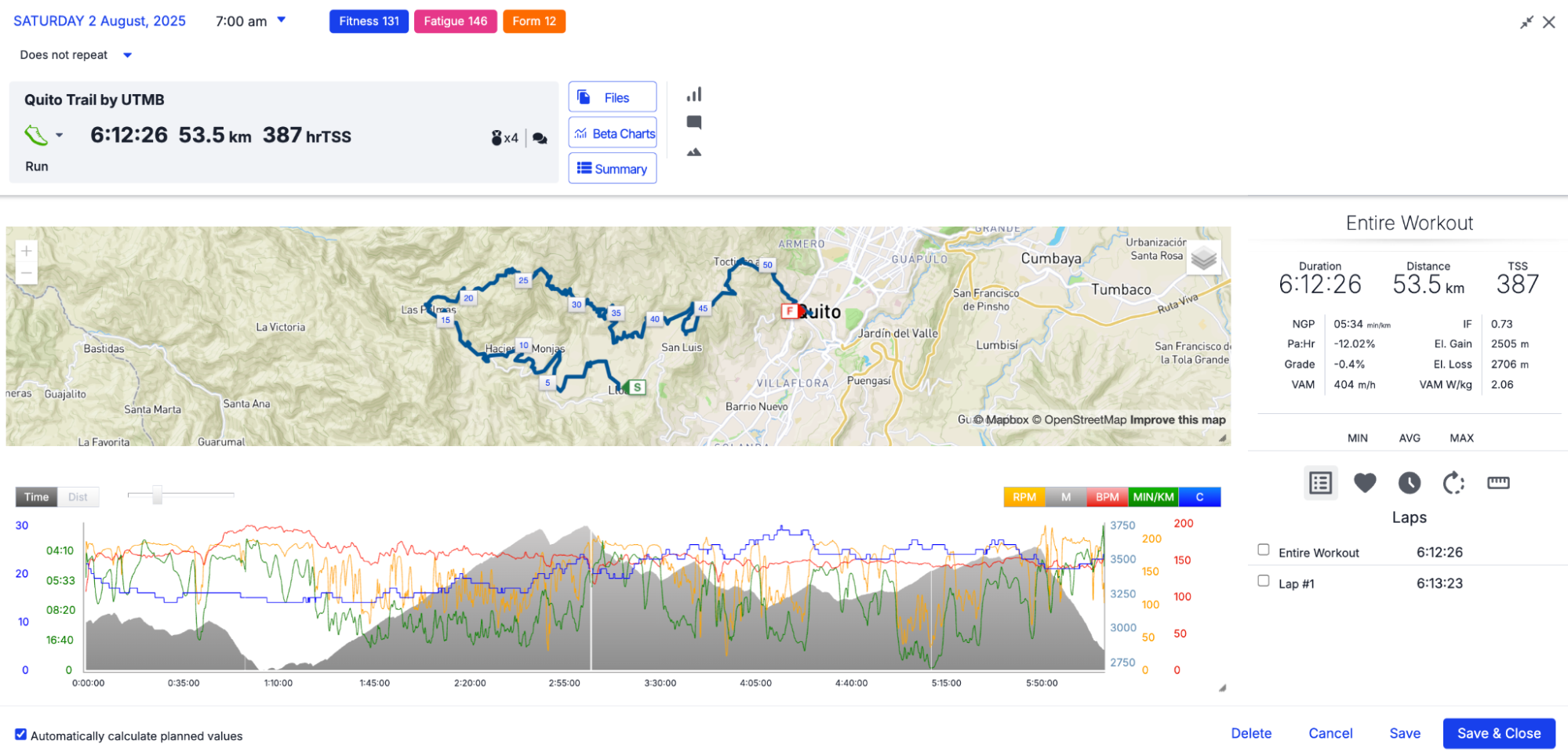Uncheck Automatically calculate planned values
1568x755 pixels.
pos(21,735)
